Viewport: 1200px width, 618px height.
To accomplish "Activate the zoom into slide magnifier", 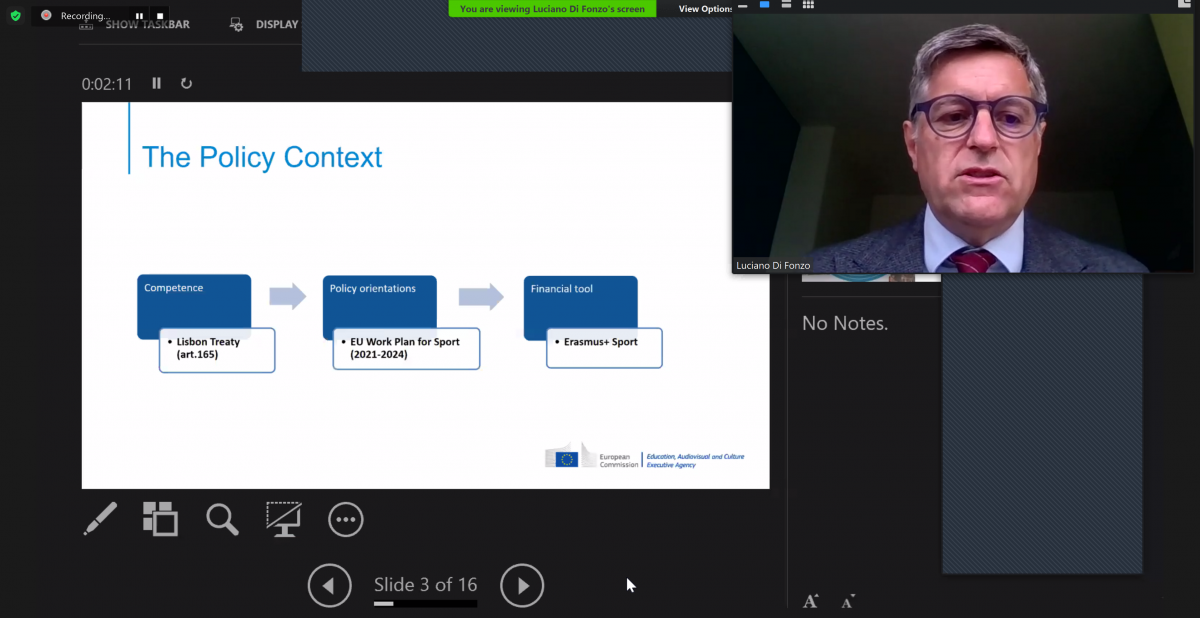I will click(222, 519).
